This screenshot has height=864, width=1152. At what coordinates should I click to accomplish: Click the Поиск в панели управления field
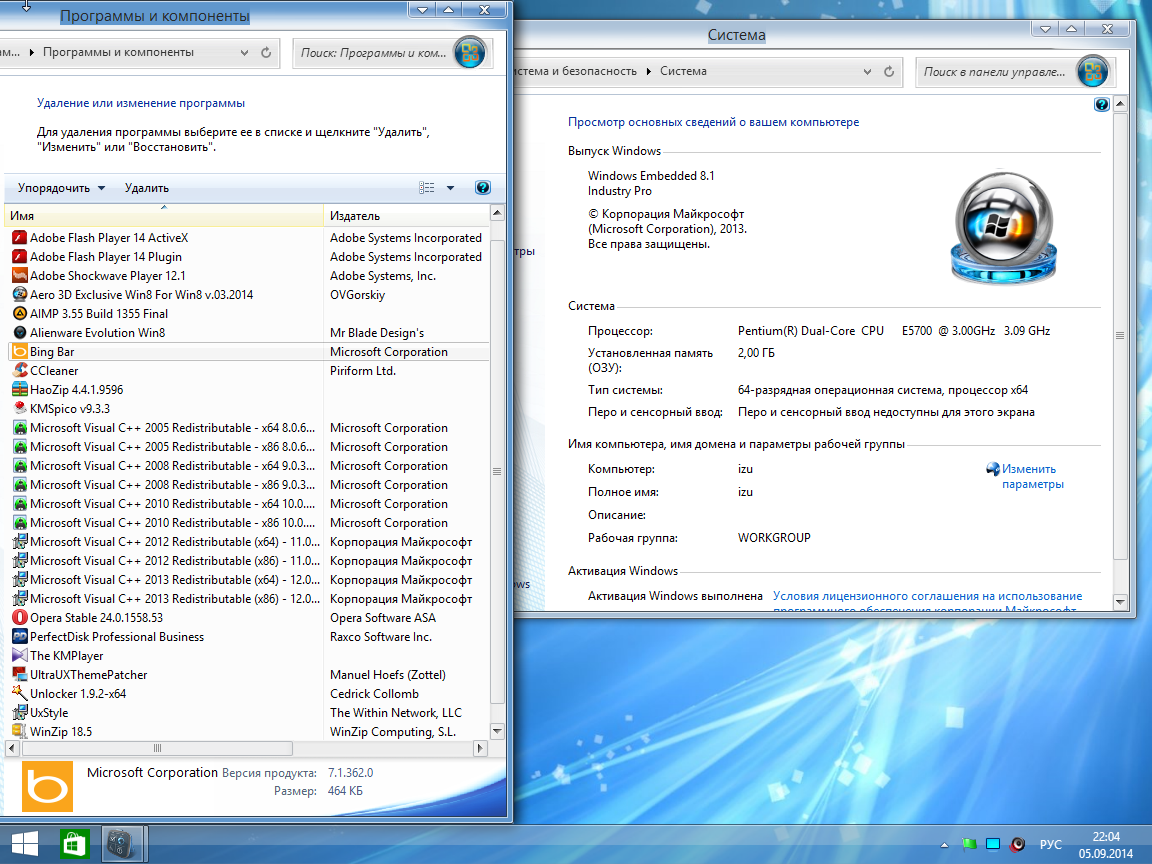click(995, 72)
